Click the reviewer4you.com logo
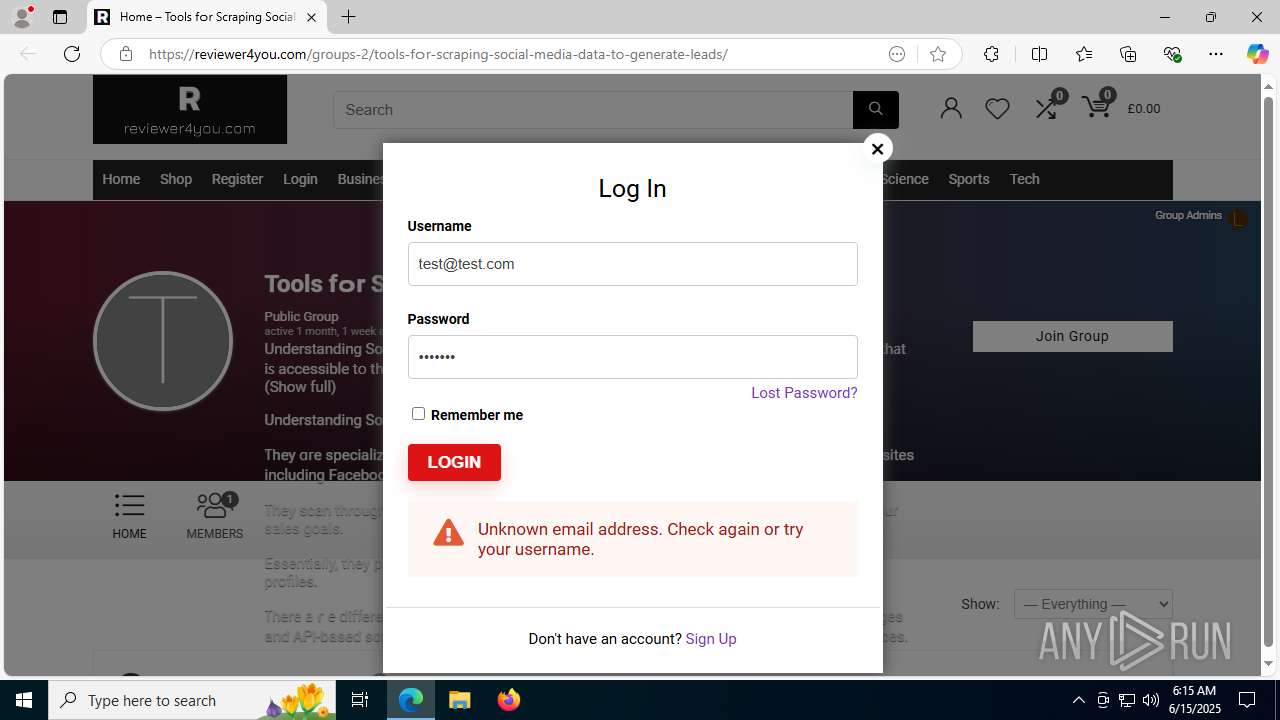1280x720 pixels. (190, 110)
